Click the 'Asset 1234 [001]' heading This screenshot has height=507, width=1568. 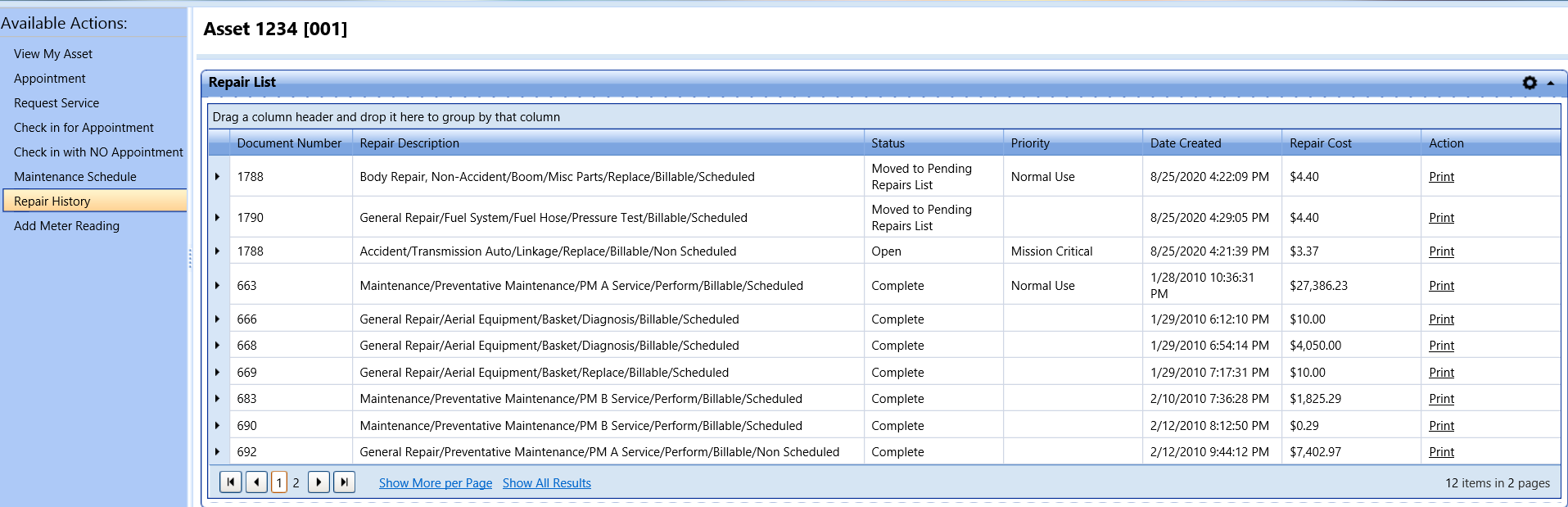point(275,29)
